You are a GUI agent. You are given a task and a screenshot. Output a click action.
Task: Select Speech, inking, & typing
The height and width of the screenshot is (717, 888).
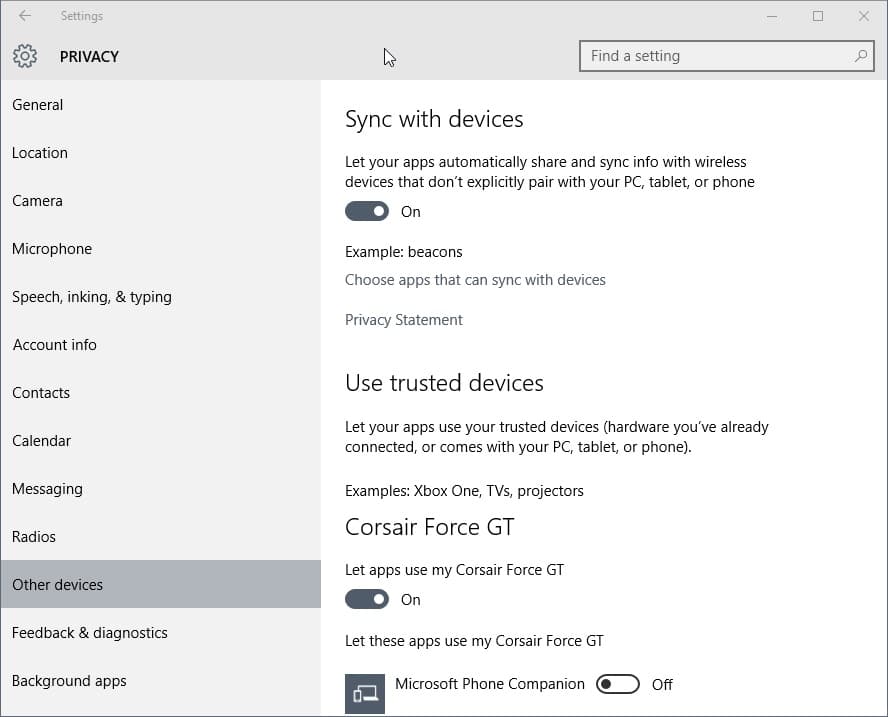click(92, 297)
